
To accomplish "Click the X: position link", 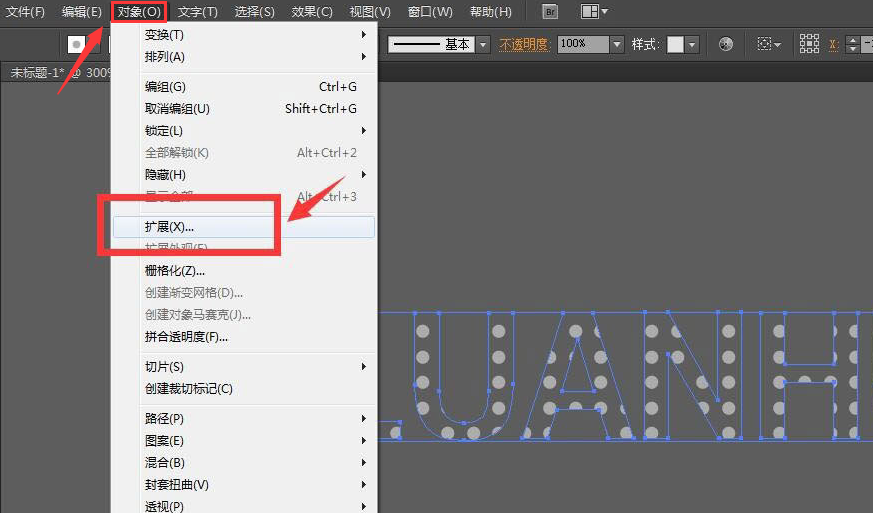I will coord(833,44).
